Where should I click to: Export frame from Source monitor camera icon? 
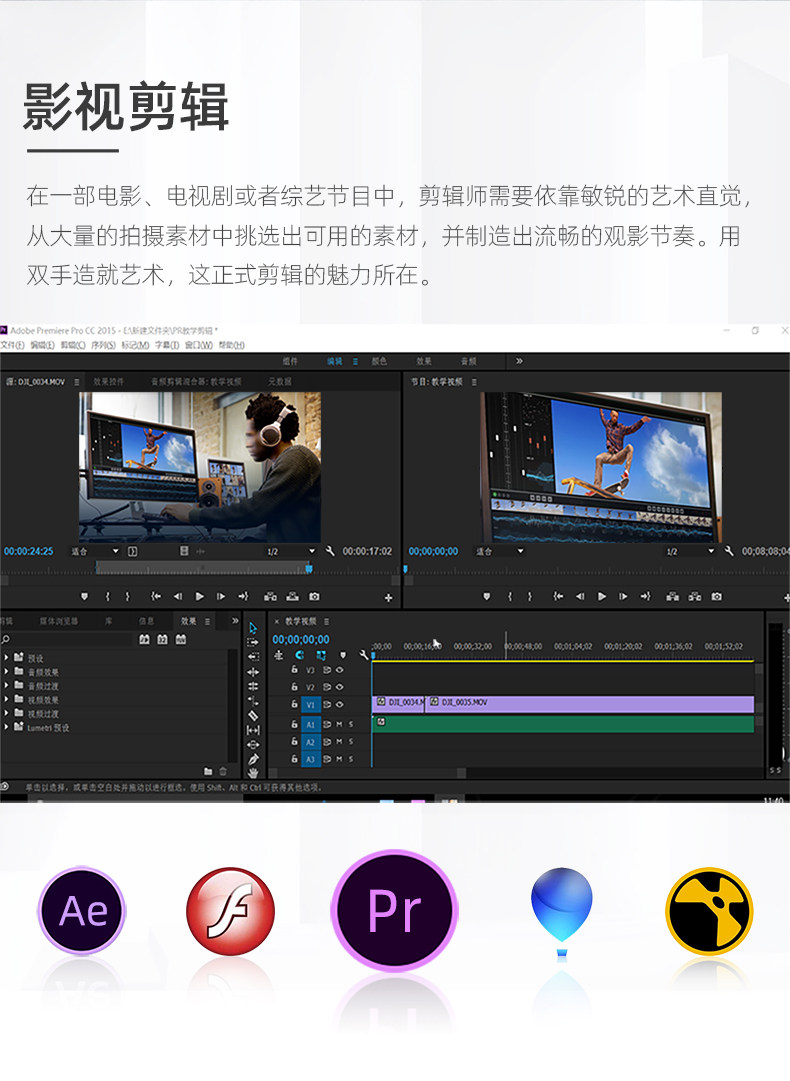[314, 596]
